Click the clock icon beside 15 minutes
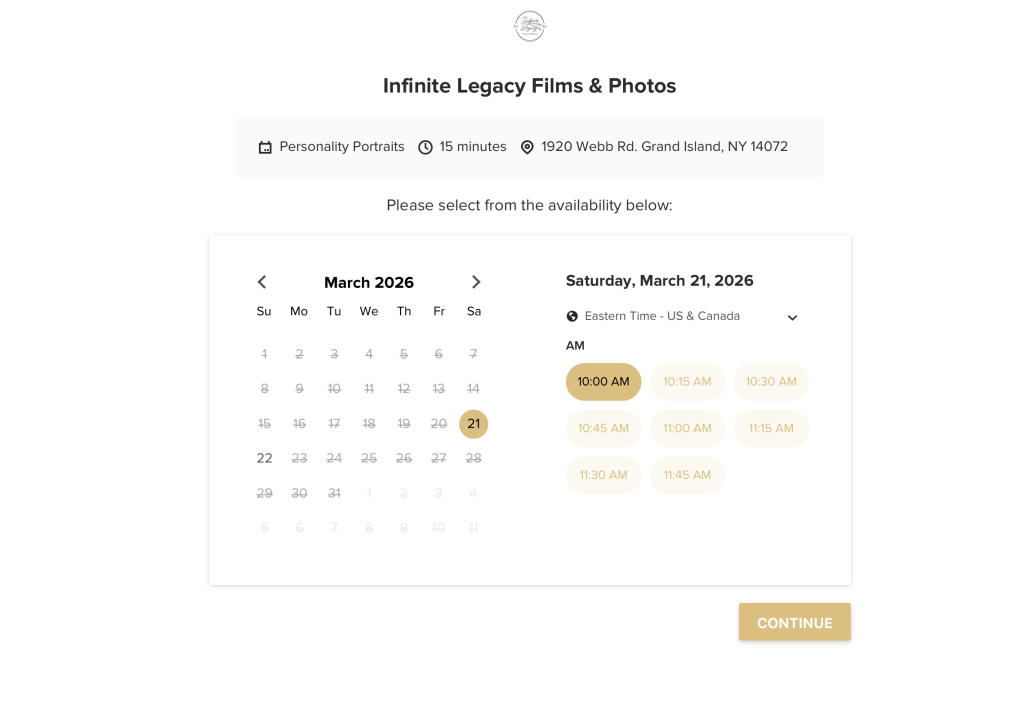Image resolution: width=1024 pixels, height=709 pixels. (425, 147)
